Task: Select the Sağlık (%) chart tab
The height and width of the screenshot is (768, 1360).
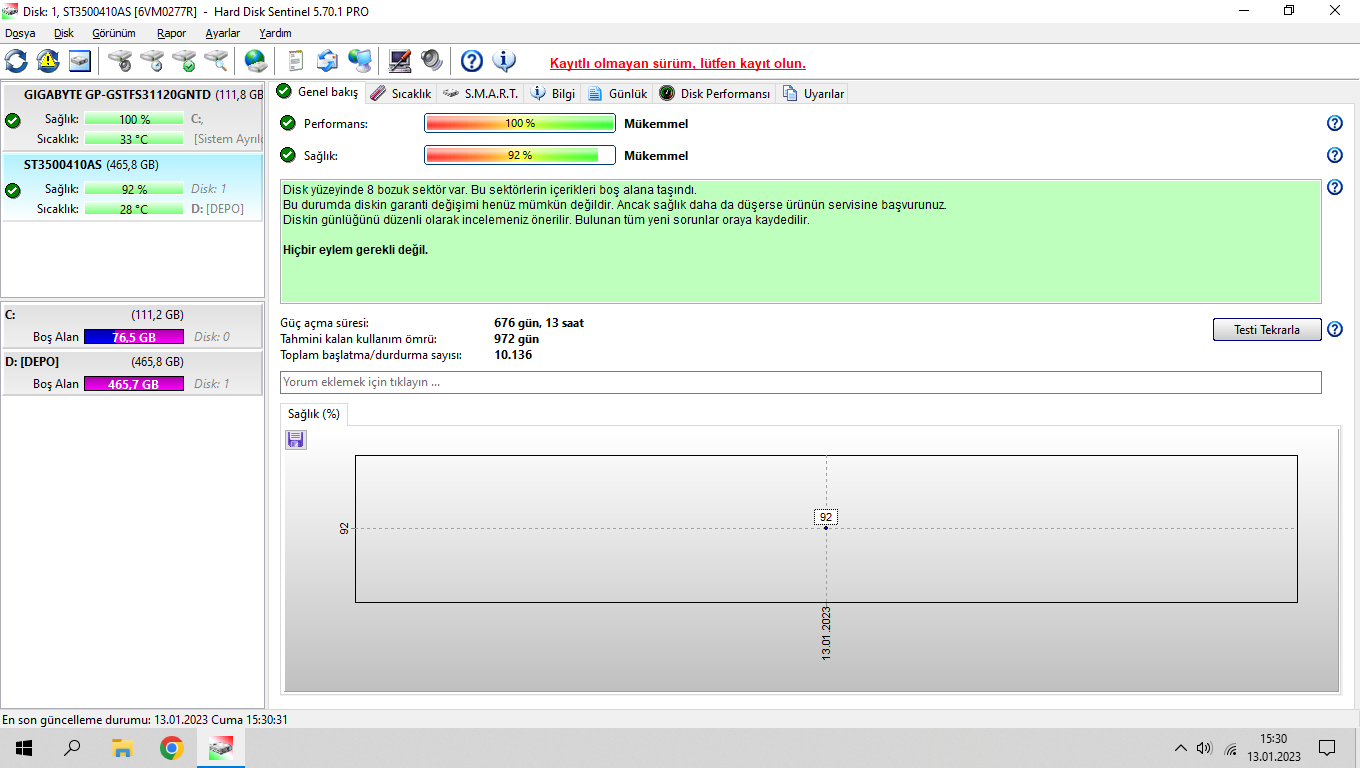Action: (314, 414)
